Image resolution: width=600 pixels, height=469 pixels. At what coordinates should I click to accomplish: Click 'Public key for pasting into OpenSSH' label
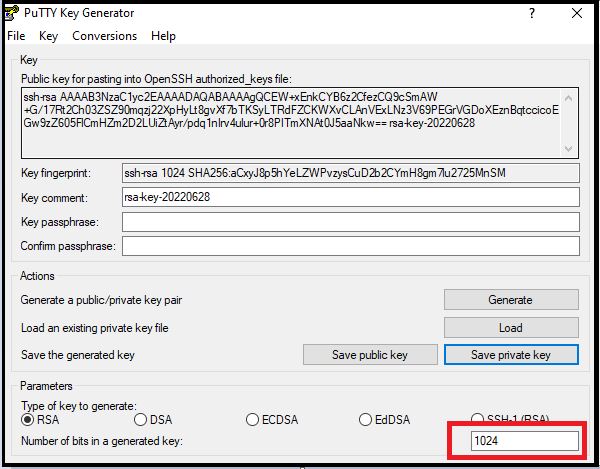[x=156, y=79]
